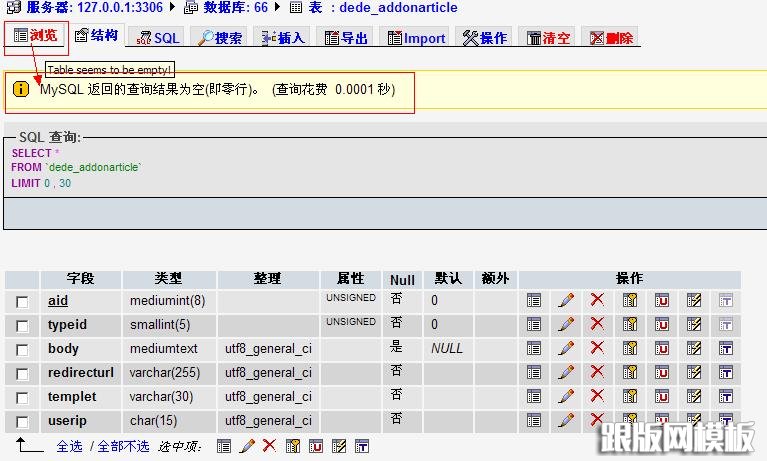This screenshot has width=767, height=461.
Task: Click the 删除 (Drop) table tab
Action: (x=611, y=38)
